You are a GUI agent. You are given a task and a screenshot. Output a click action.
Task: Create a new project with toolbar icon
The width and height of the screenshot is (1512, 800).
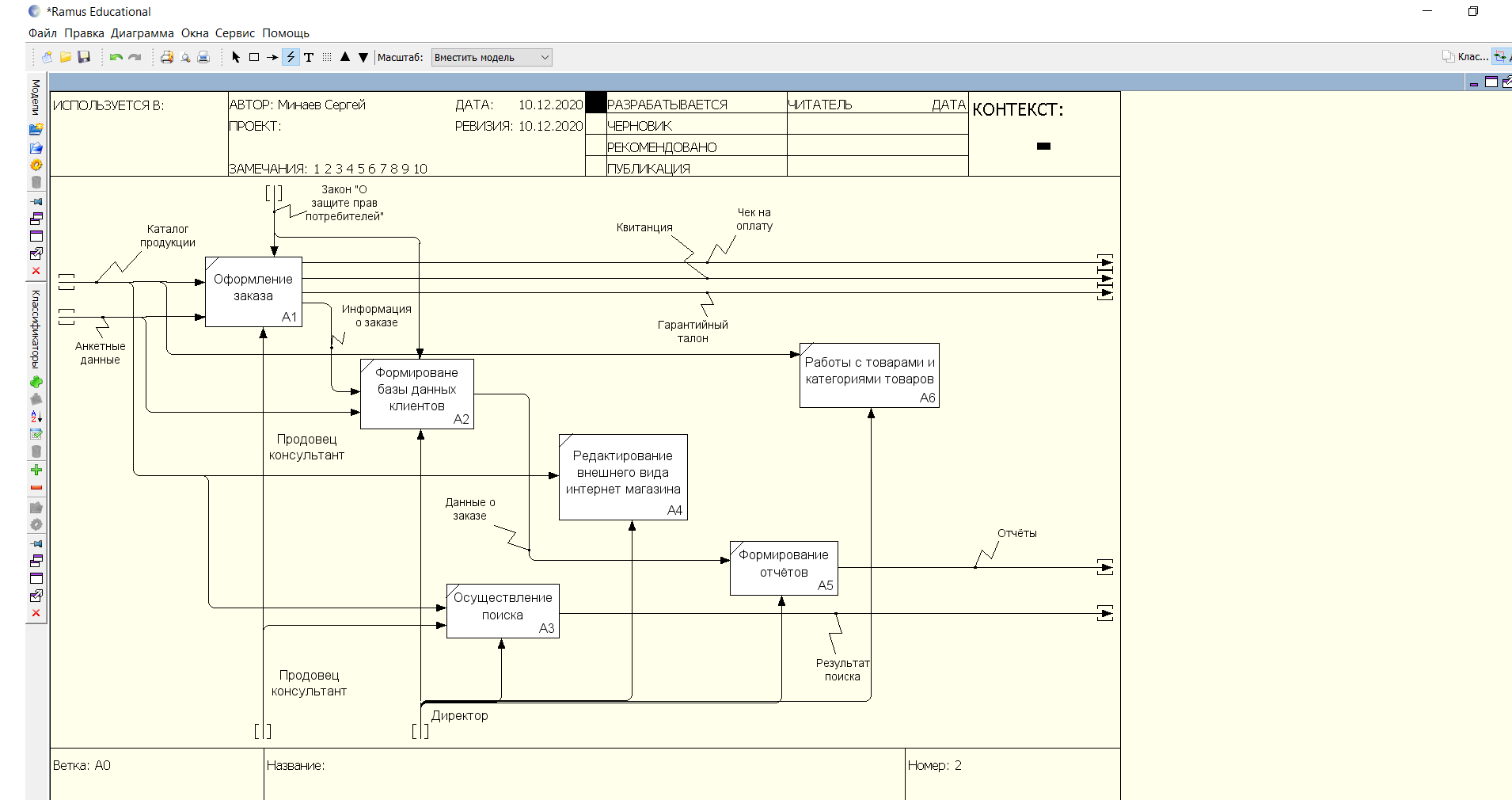click(47, 57)
